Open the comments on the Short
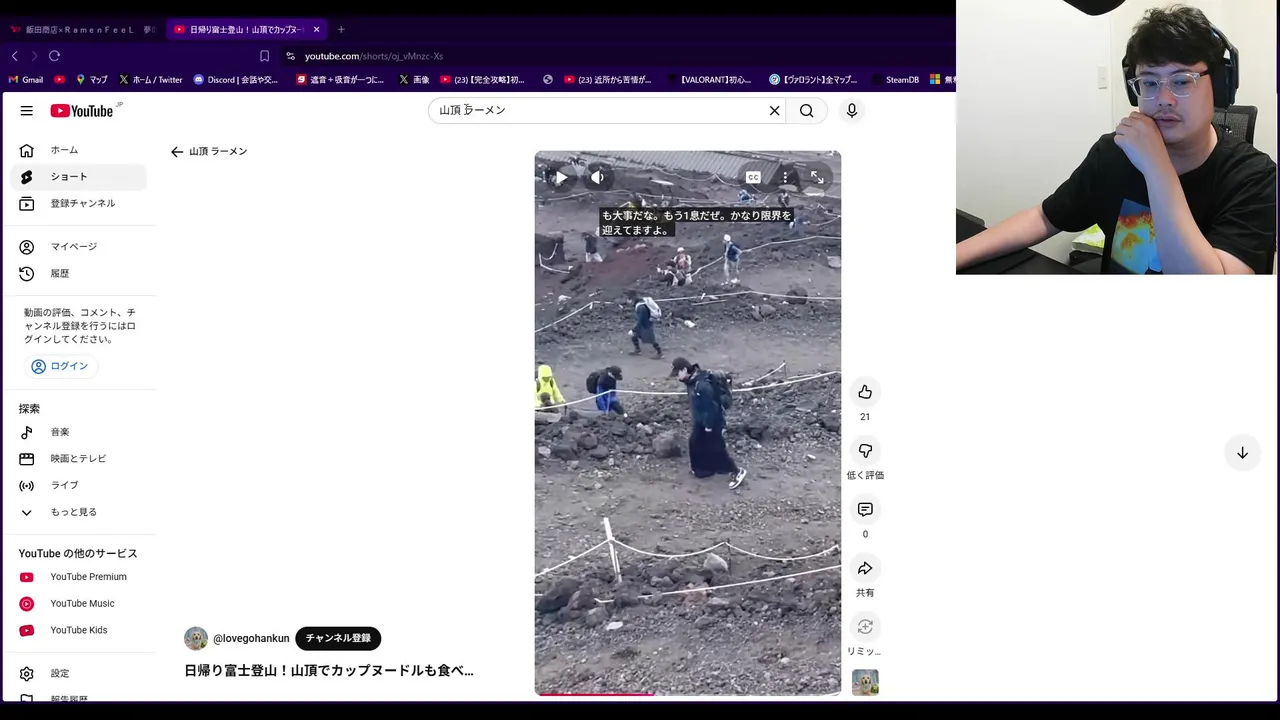 (x=865, y=510)
